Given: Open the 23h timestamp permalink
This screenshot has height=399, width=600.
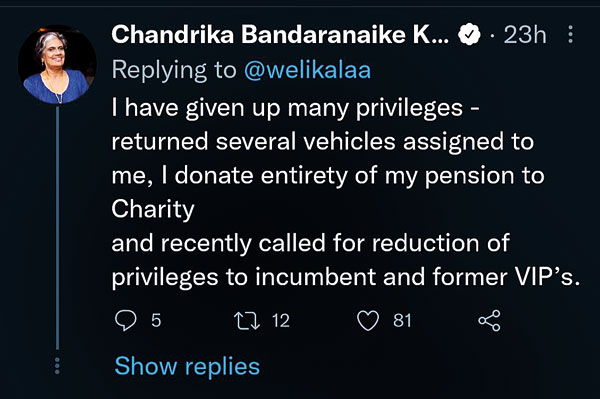Looking at the screenshot, I should (525, 35).
